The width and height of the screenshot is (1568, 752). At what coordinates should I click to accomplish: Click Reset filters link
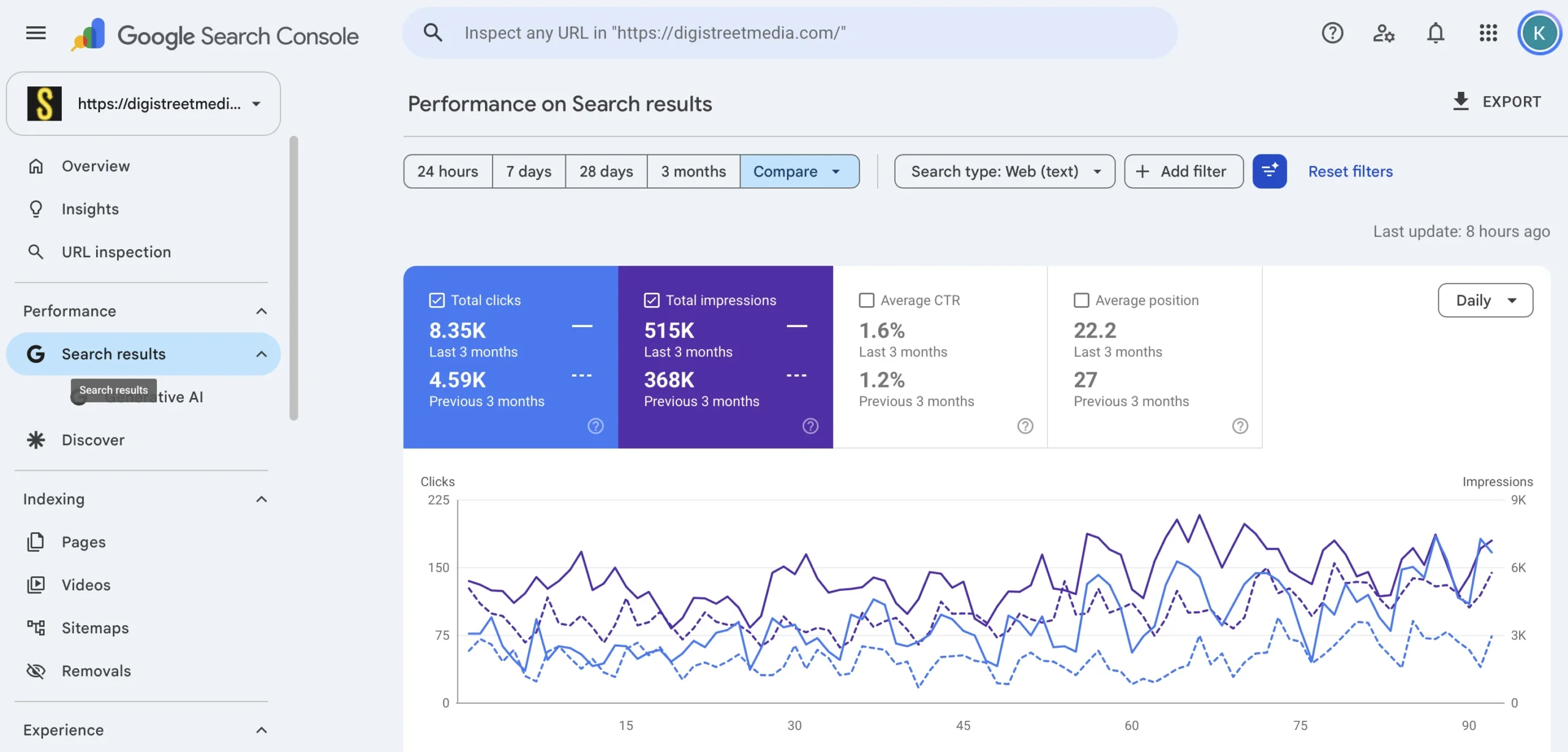tap(1351, 171)
